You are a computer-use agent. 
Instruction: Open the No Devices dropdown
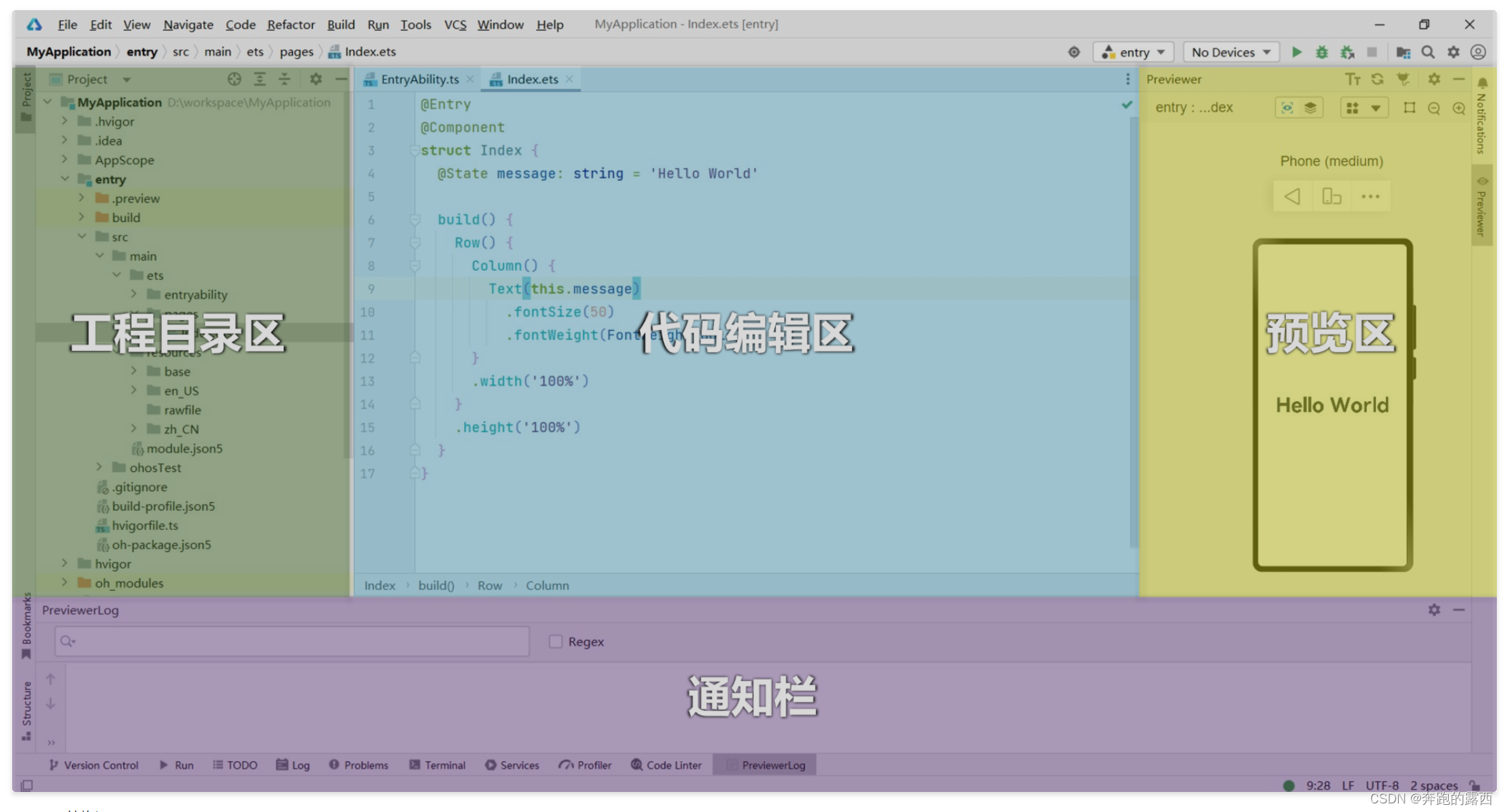click(1230, 52)
